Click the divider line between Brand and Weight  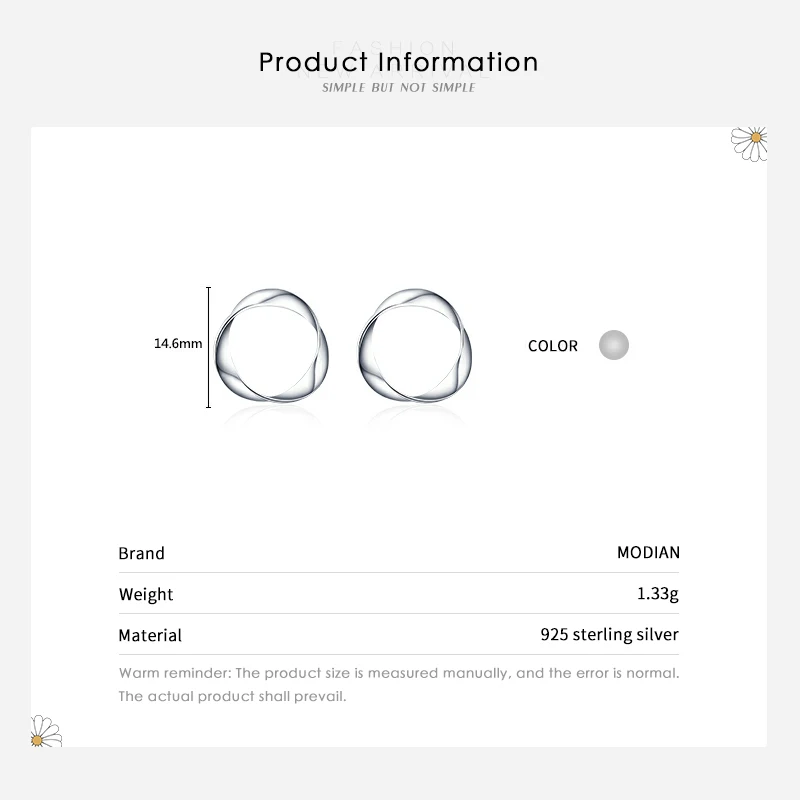(398, 573)
